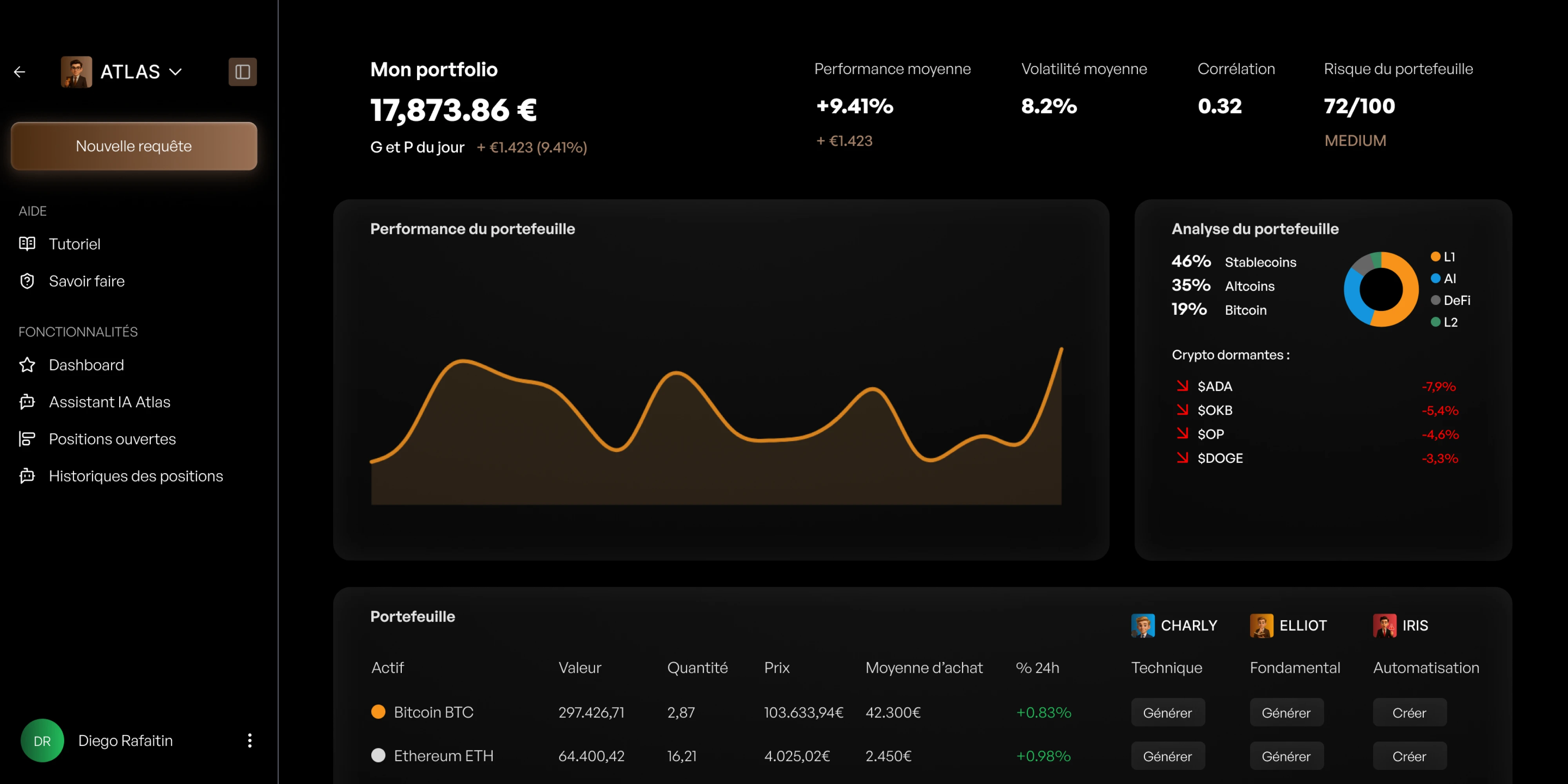
Task: Generate Technique analysis for Bitcoin BTC
Action: pos(1167,712)
